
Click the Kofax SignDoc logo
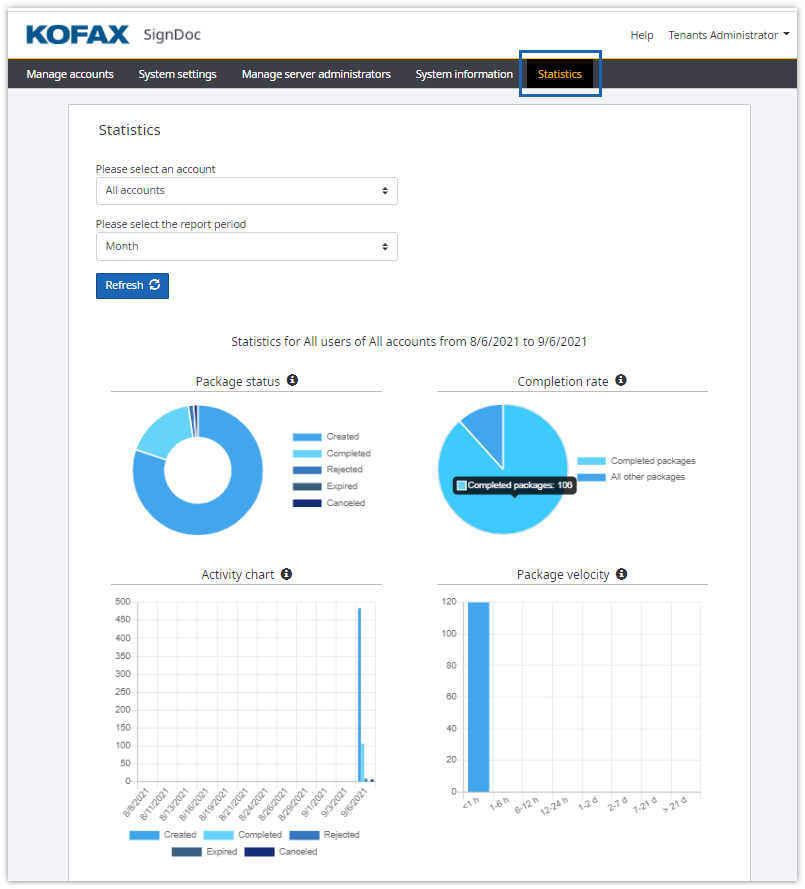tap(113, 35)
